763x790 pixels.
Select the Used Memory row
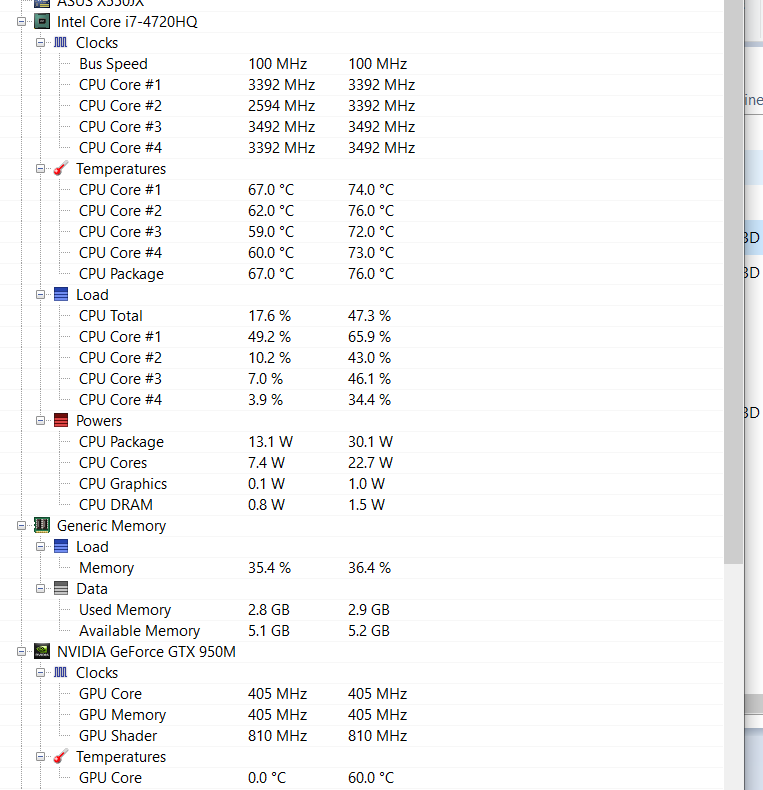point(362,610)
